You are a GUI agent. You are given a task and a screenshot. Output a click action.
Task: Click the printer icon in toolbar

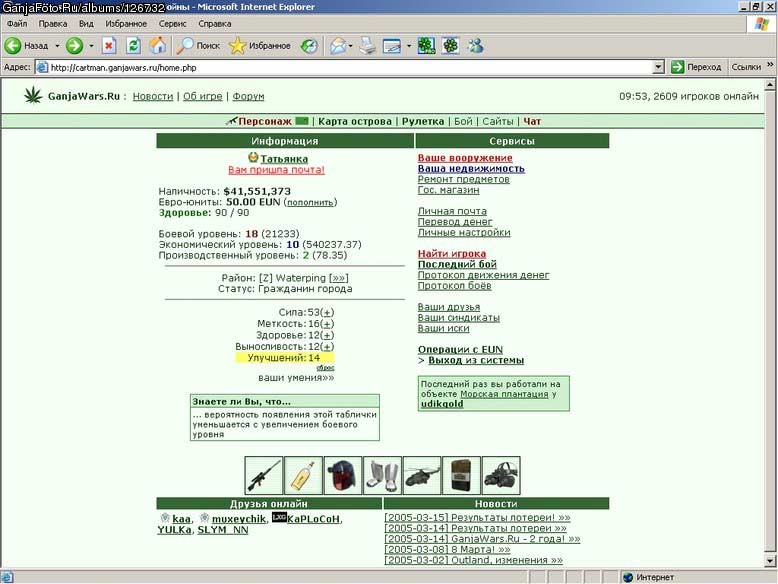[368, 46]
